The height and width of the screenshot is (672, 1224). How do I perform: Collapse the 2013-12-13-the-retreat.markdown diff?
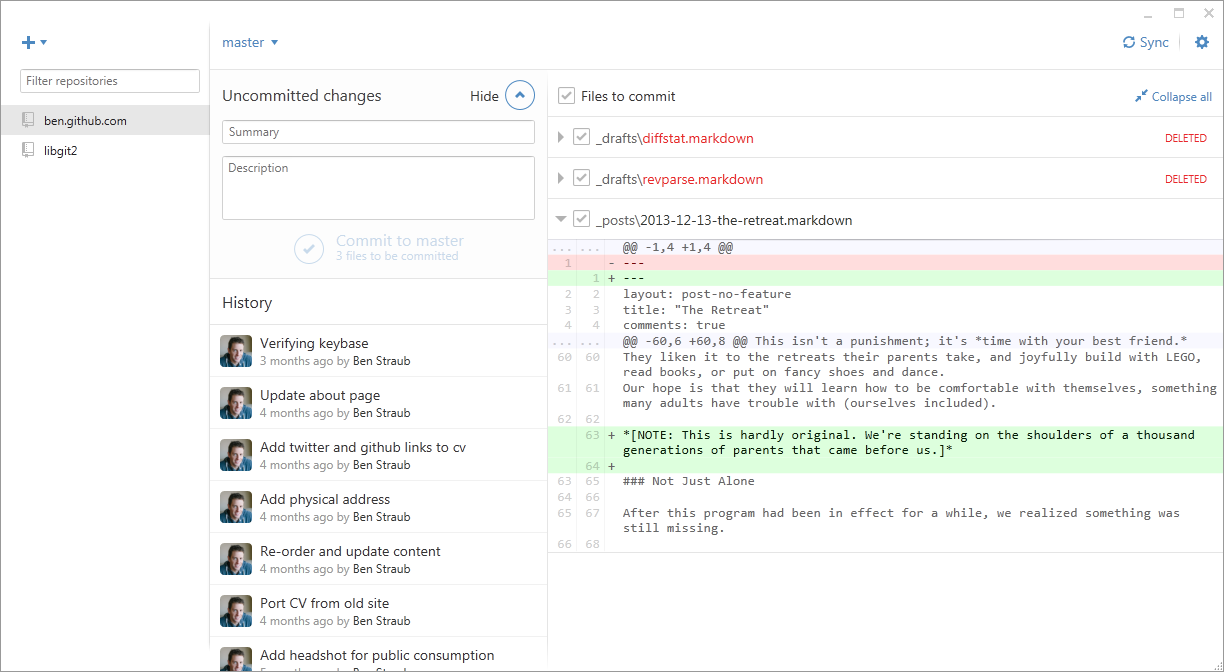(x=561, y=220)
